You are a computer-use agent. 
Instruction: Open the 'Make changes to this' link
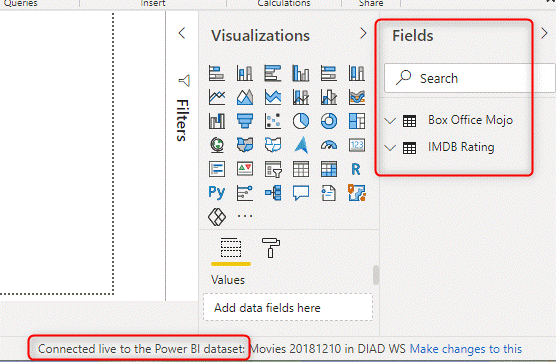click(466, 349)
